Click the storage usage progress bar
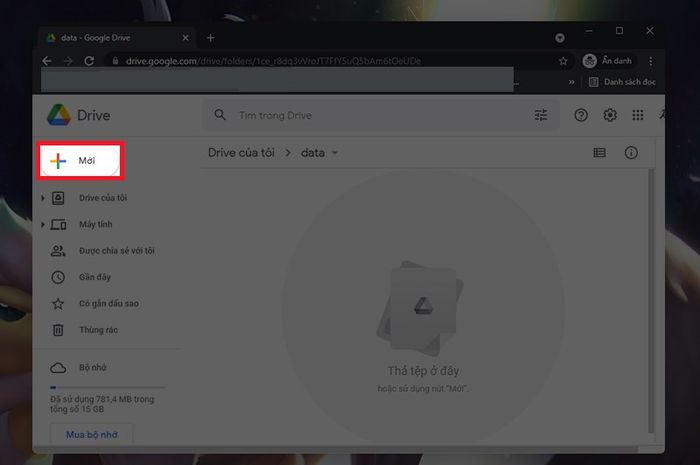The width and height of the screenshot is (700, 465). pyautogui.click(x=108, y=387)
